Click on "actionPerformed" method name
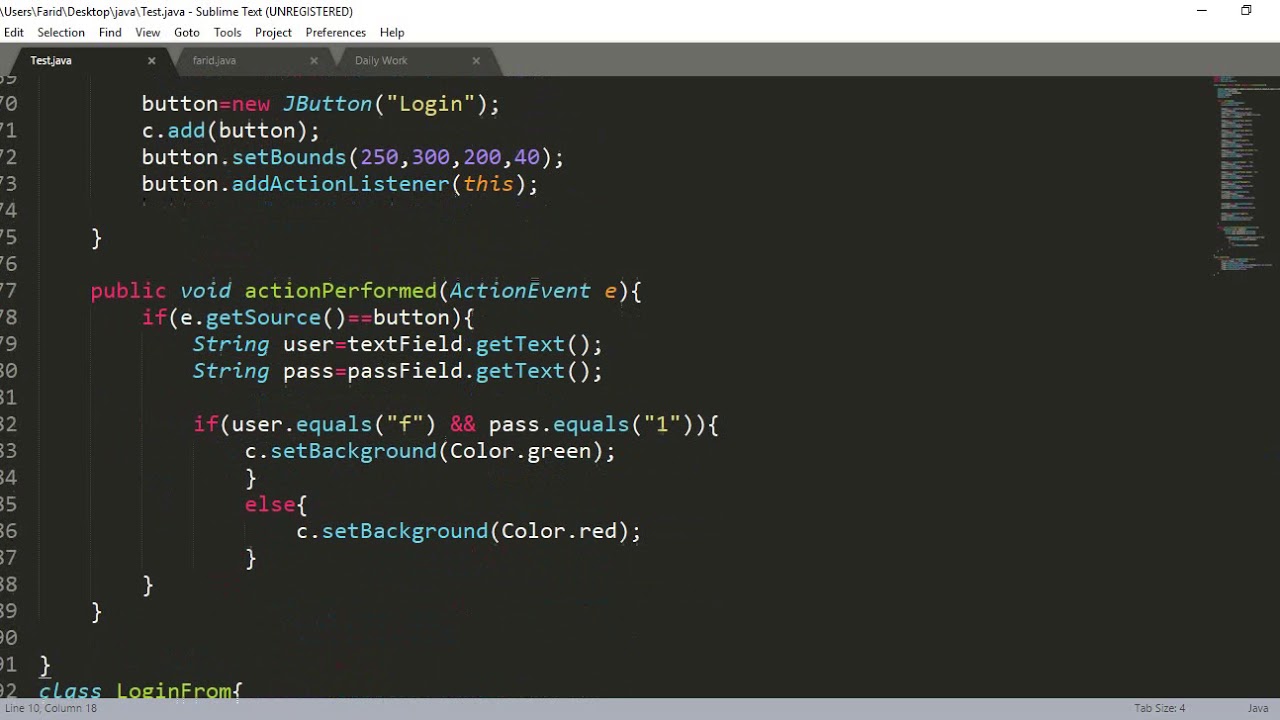 pos(341,291)
